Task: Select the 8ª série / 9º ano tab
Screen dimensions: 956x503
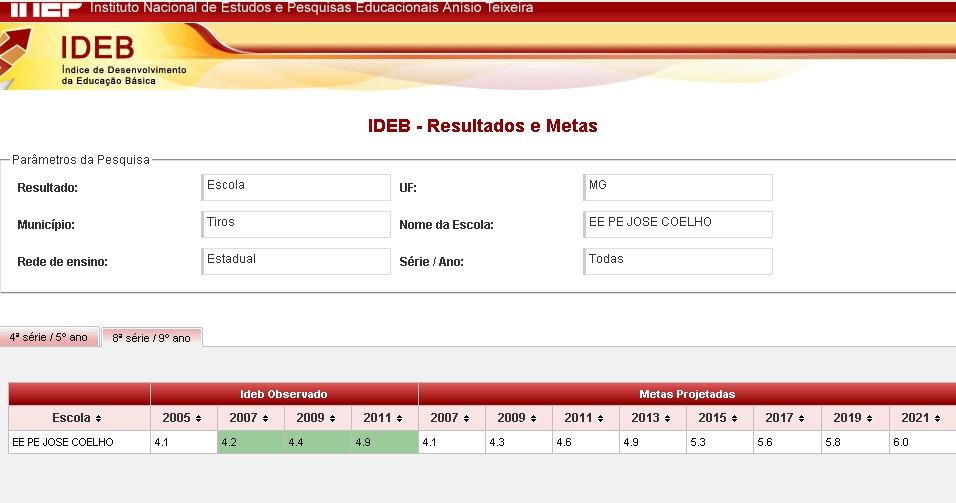Action: pos(151,338)
